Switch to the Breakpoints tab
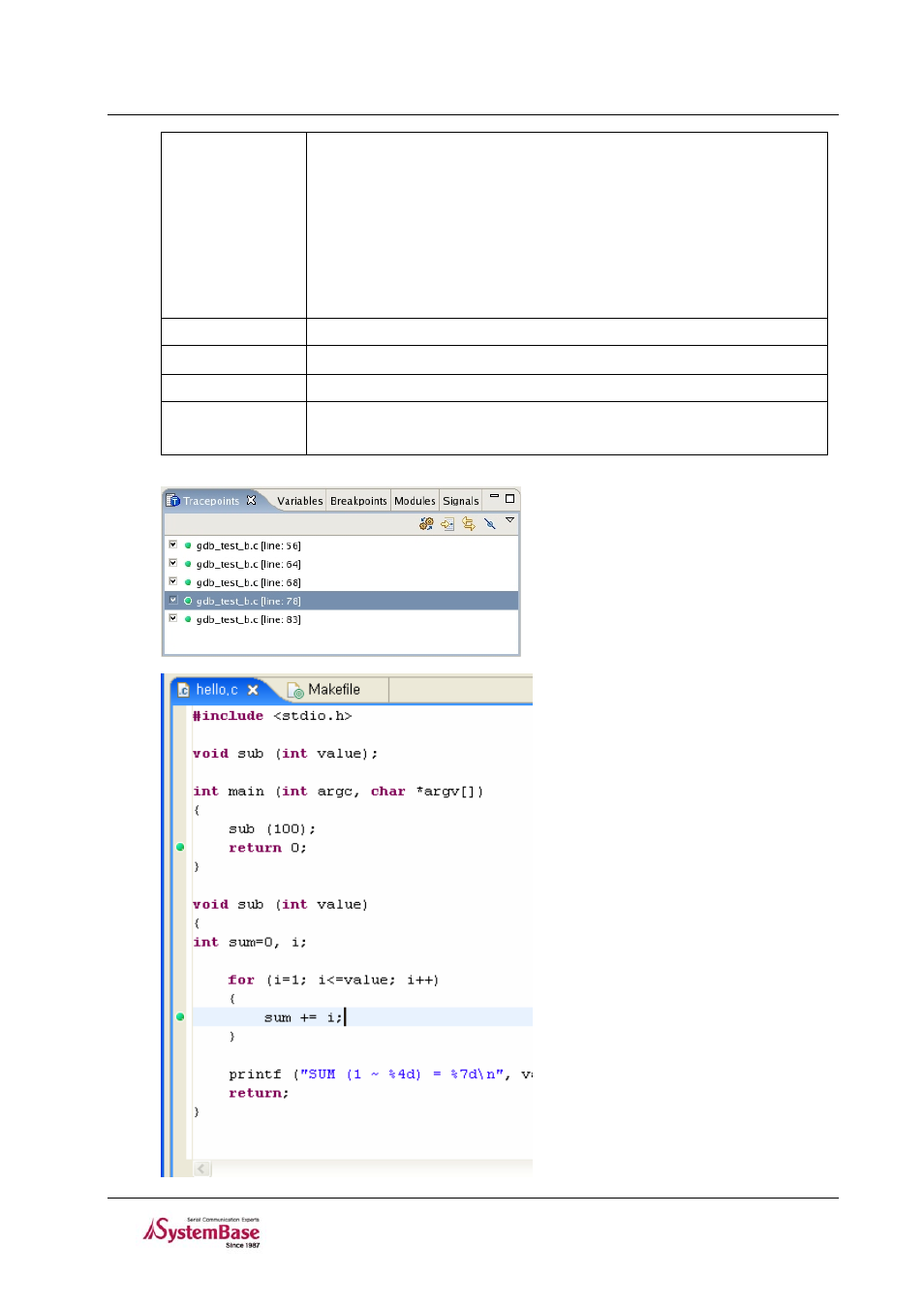This screenshot has width=924, height=1308. point(358,501)
